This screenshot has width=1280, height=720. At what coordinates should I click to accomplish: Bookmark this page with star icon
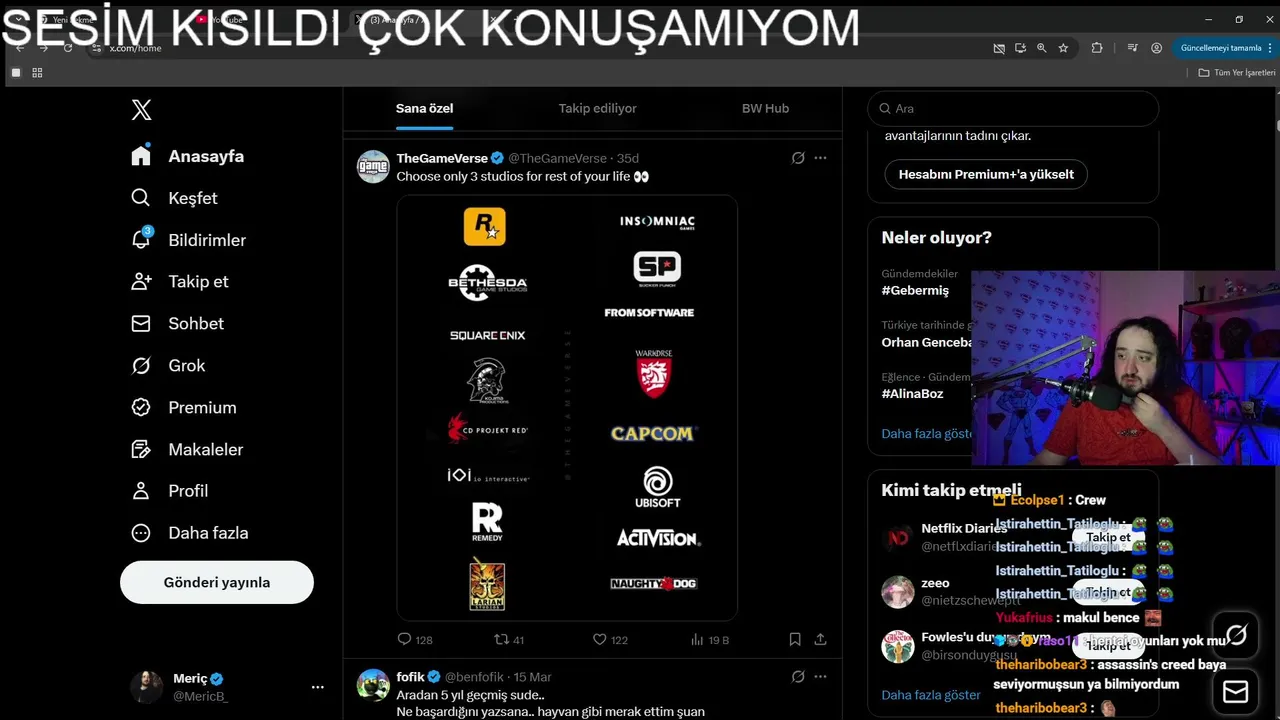tap(1063, 48)
